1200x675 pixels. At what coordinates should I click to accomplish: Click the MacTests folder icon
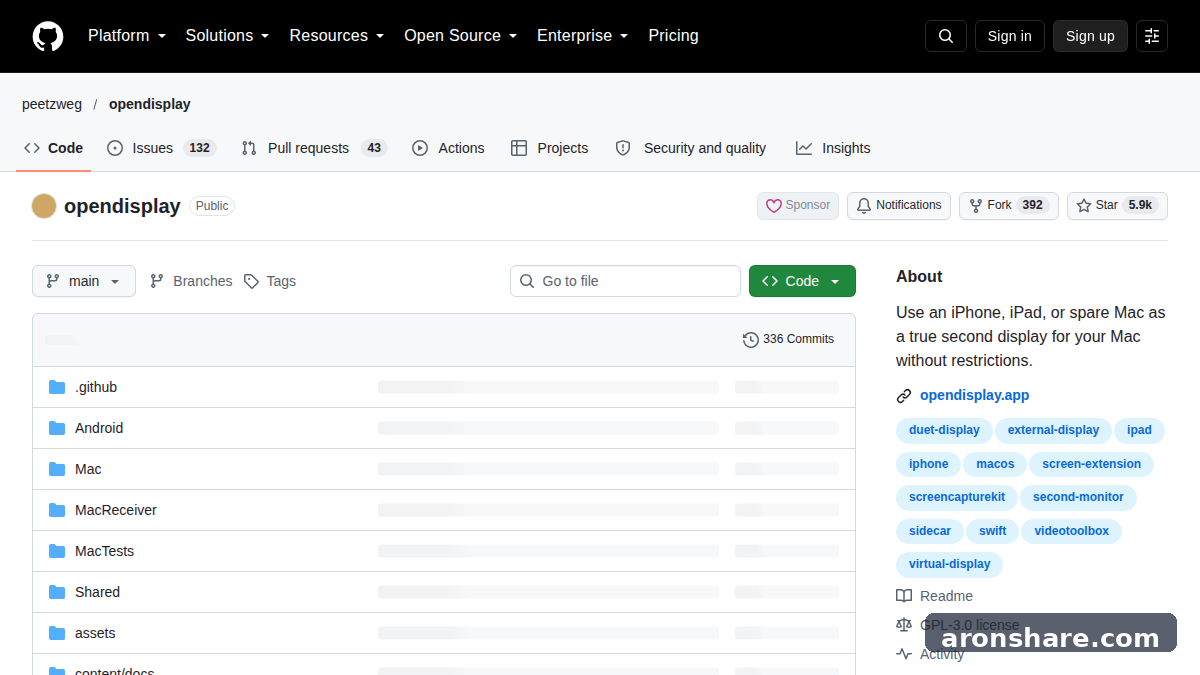pyautogui.click(x=57, y=551)
